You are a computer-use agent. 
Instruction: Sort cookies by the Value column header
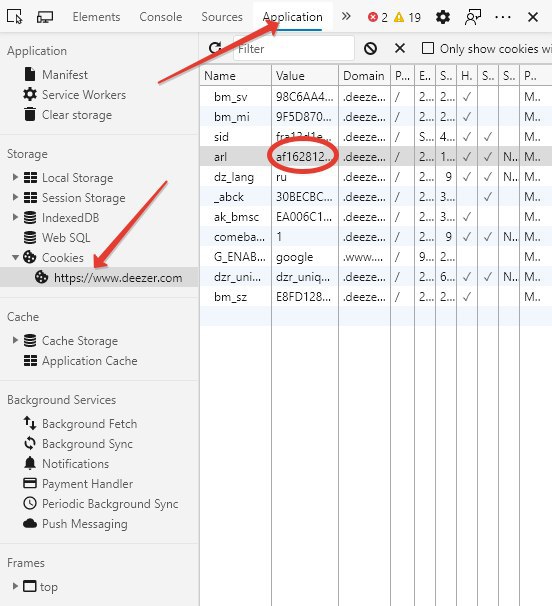pos(305,76)
